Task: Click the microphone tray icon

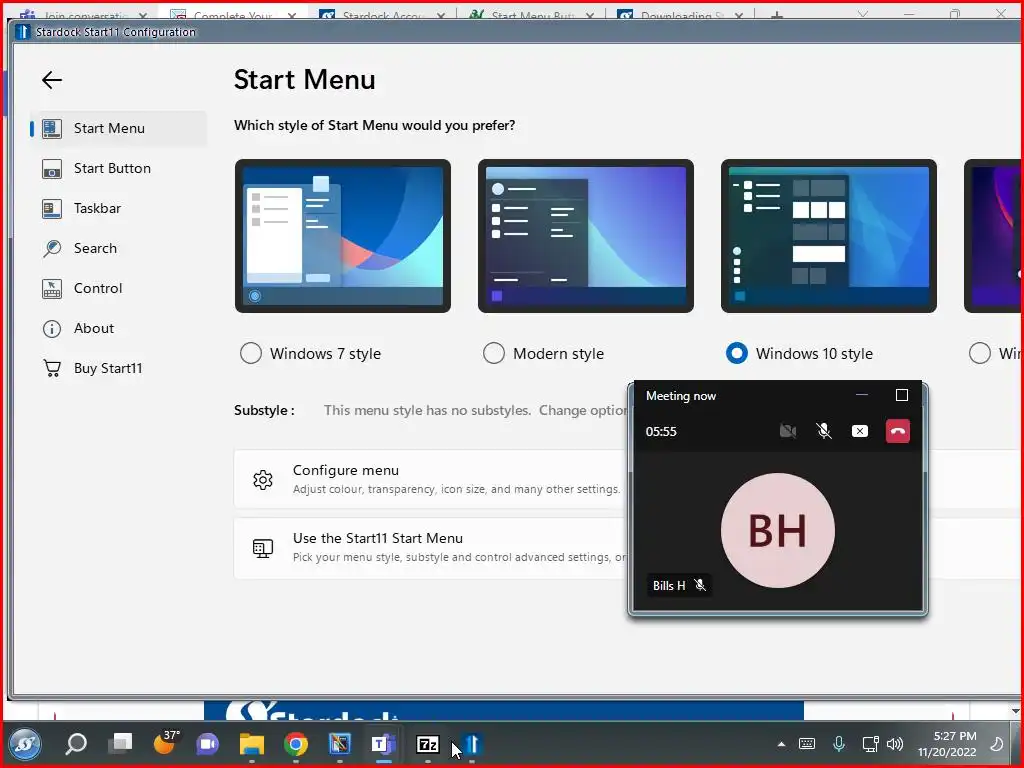Action: 839,744
